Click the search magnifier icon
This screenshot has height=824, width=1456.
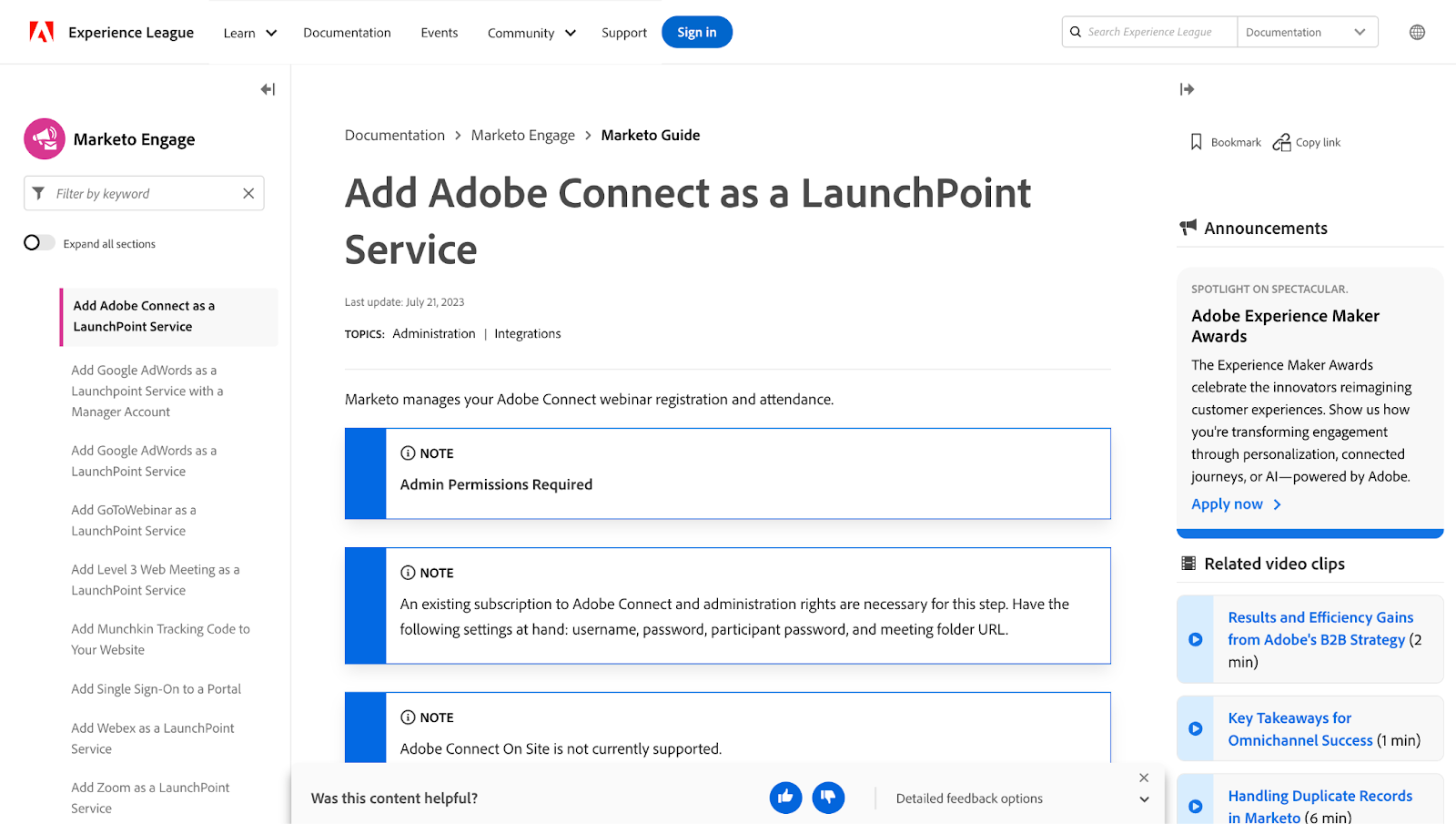point(1076,32)
